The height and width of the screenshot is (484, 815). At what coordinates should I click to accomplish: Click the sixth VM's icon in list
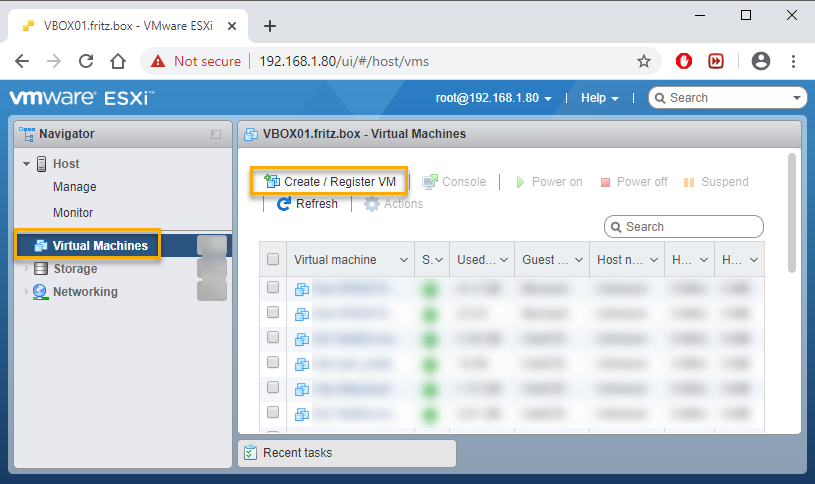[x=302, y=414]
